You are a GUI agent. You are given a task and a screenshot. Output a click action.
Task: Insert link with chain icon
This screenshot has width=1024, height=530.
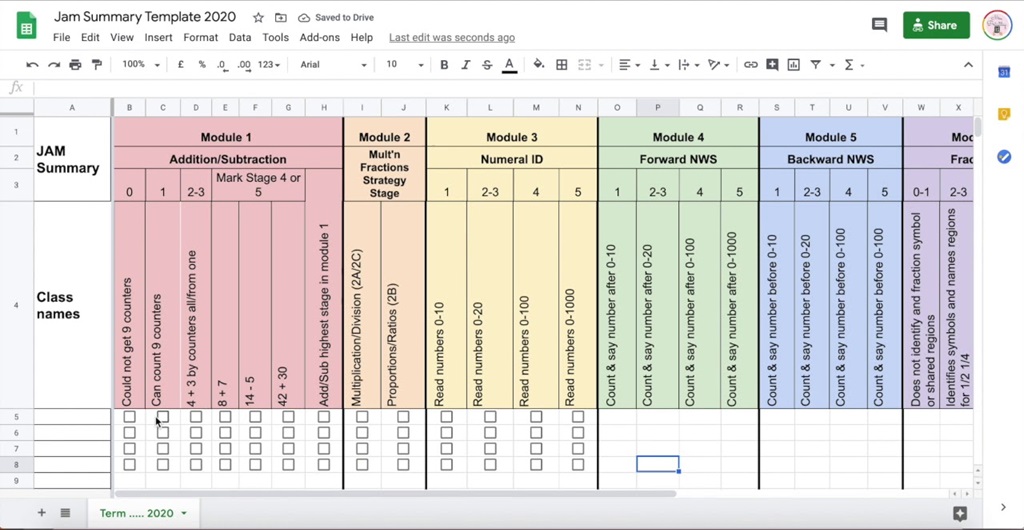point(751,65)
